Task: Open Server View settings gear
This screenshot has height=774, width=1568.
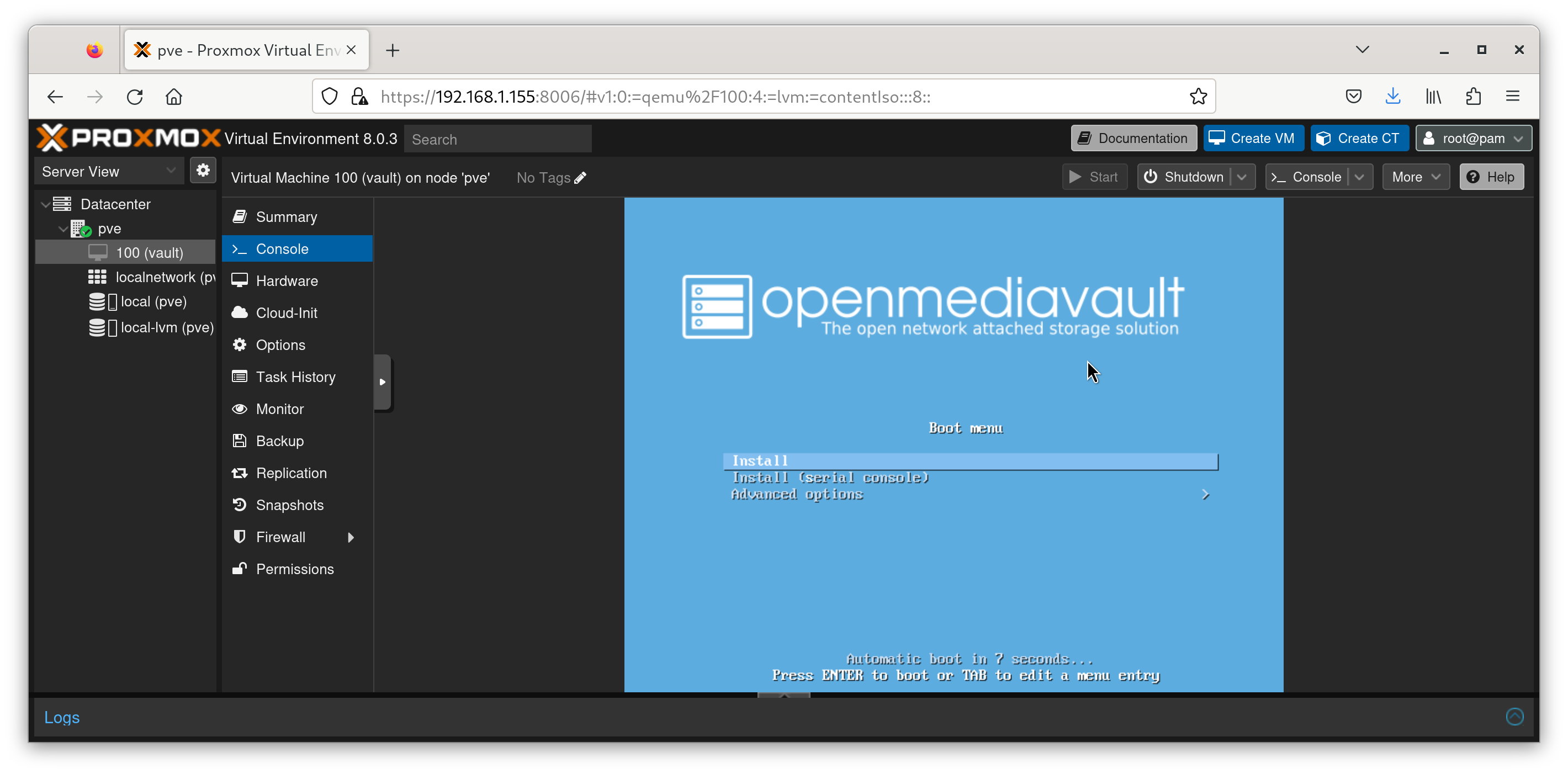Action: click(203, 171)
